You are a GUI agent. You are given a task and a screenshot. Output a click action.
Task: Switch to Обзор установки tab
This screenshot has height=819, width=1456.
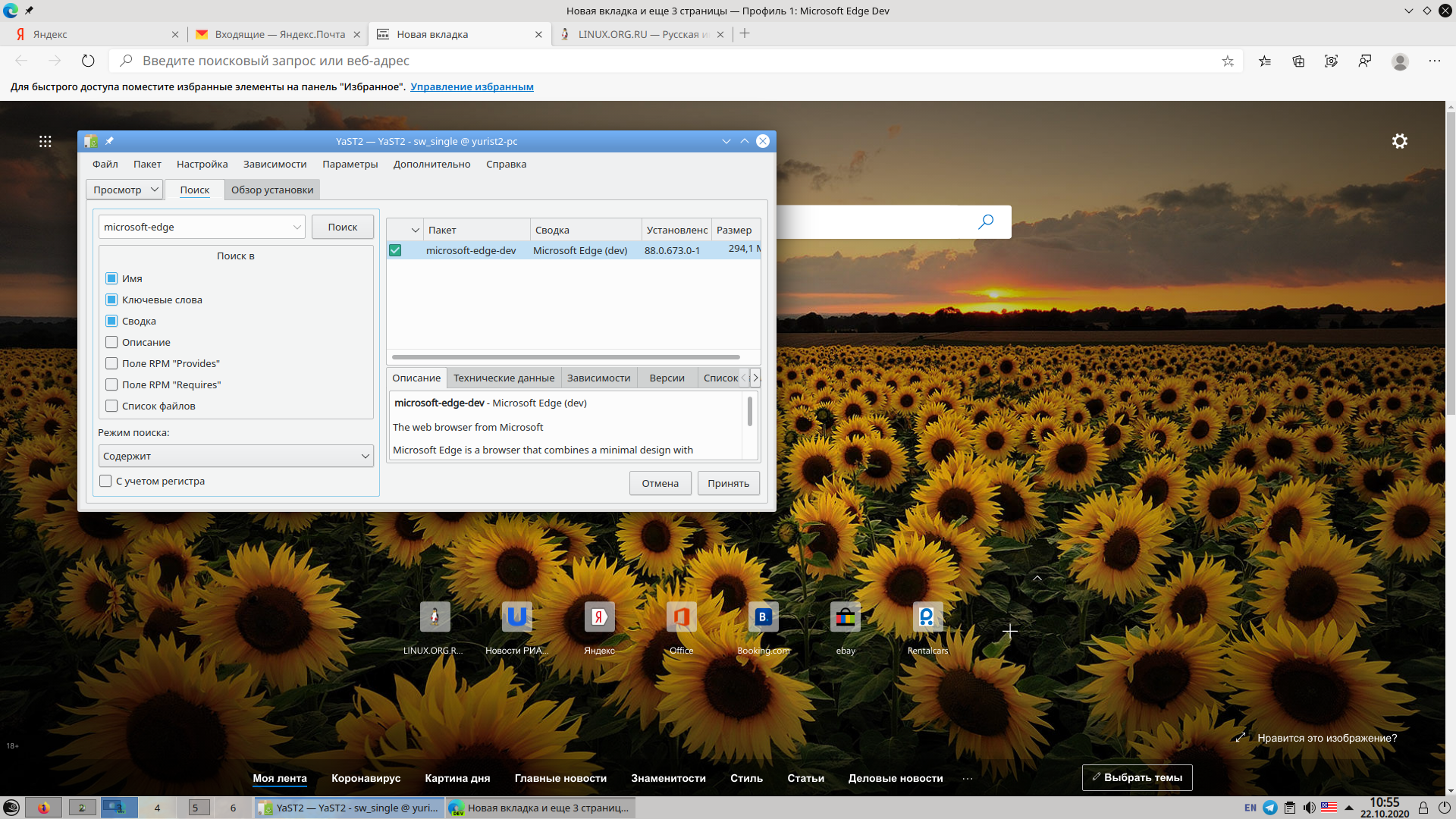272,190
